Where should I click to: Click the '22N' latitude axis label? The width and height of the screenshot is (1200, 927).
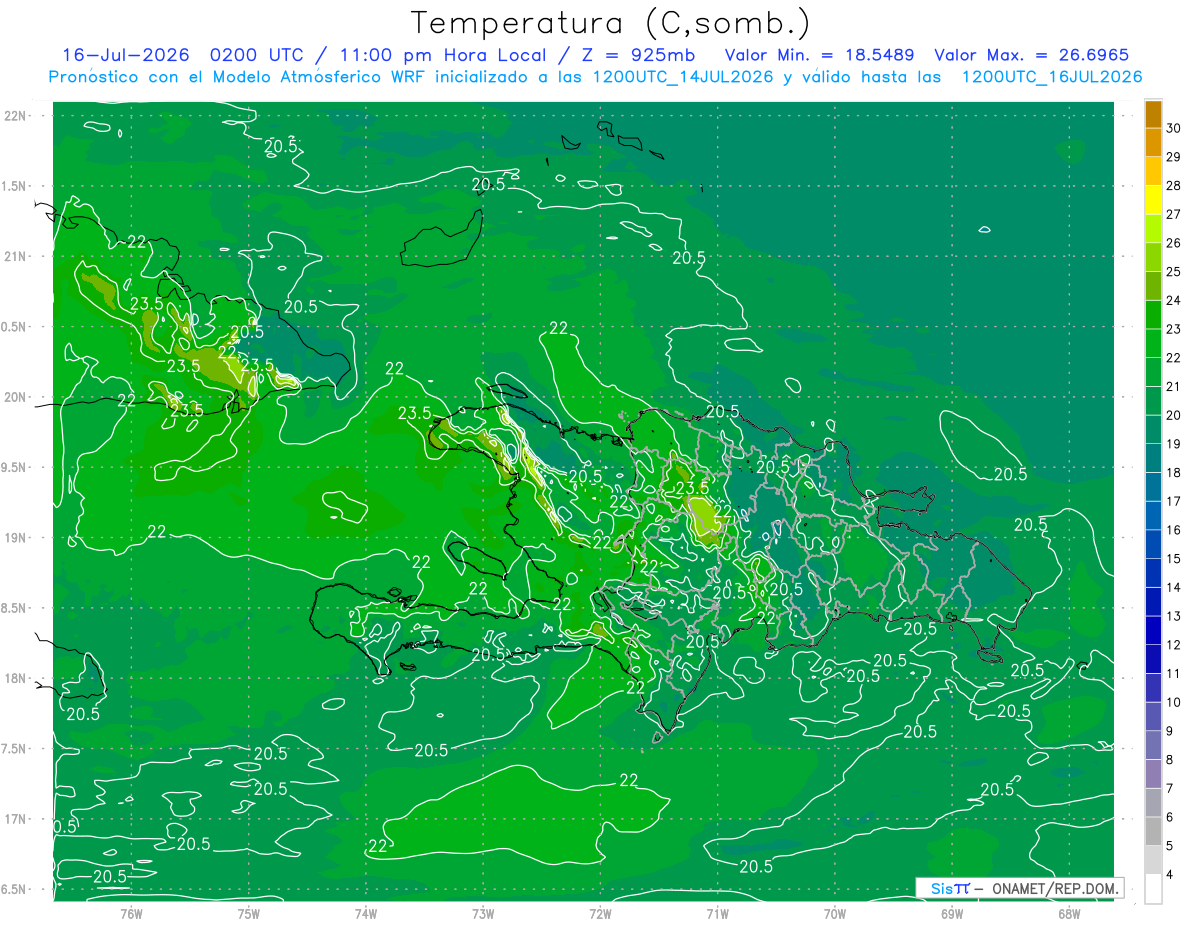point(17,115)
